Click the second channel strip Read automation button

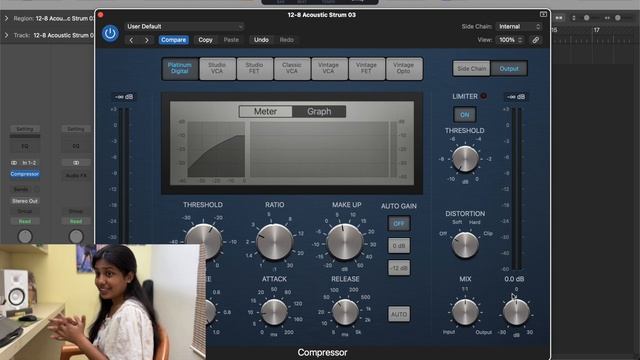(x=76, y=221)
